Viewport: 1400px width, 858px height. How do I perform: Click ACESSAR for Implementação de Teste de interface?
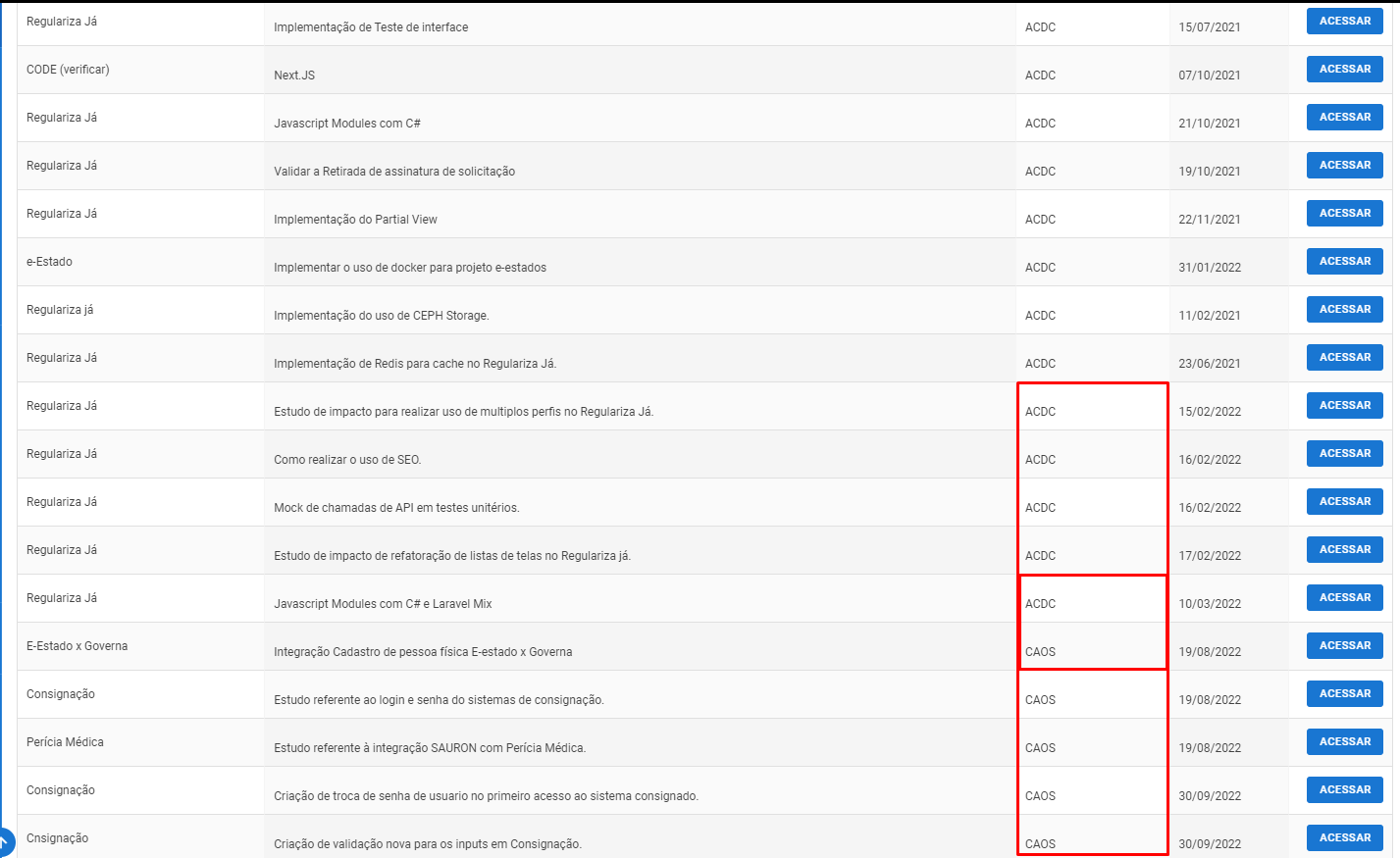point(1344,21)
